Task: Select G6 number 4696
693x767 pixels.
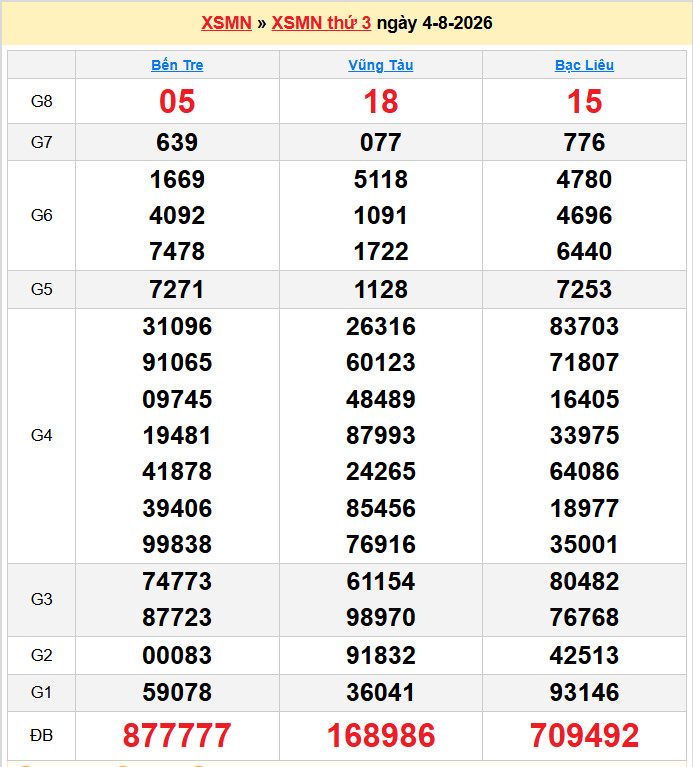Action: (584, 215)
